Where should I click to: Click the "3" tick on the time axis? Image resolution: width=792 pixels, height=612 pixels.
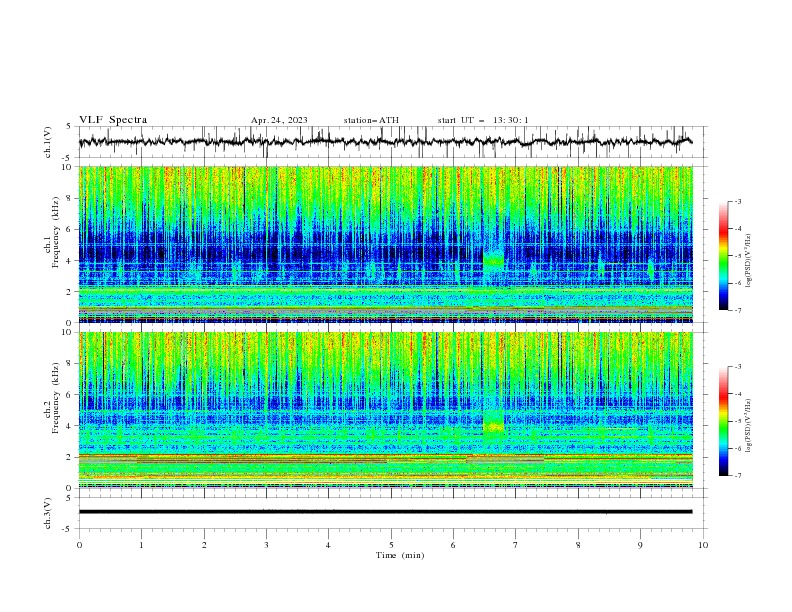(x=266, y=545)
